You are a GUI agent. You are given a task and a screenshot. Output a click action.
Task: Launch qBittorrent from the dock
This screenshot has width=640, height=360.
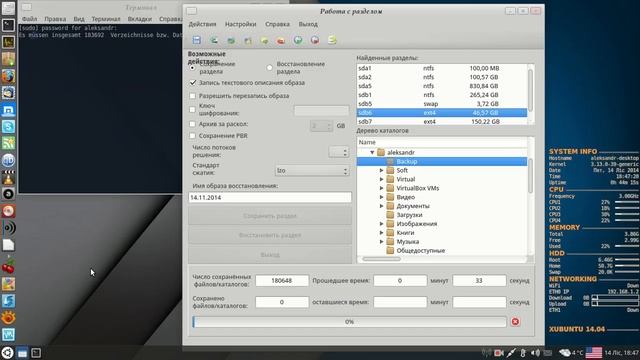tap(8, 160)
